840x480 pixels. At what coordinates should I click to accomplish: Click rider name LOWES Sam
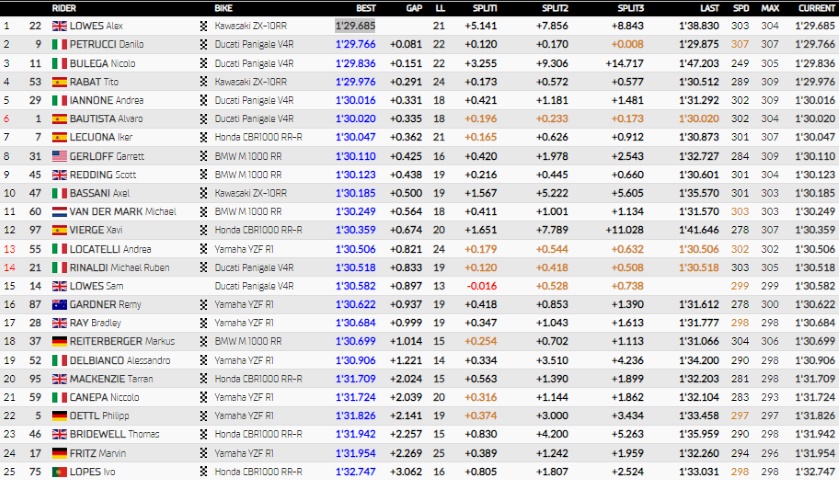pyautogui.click(x=96, y=286)
